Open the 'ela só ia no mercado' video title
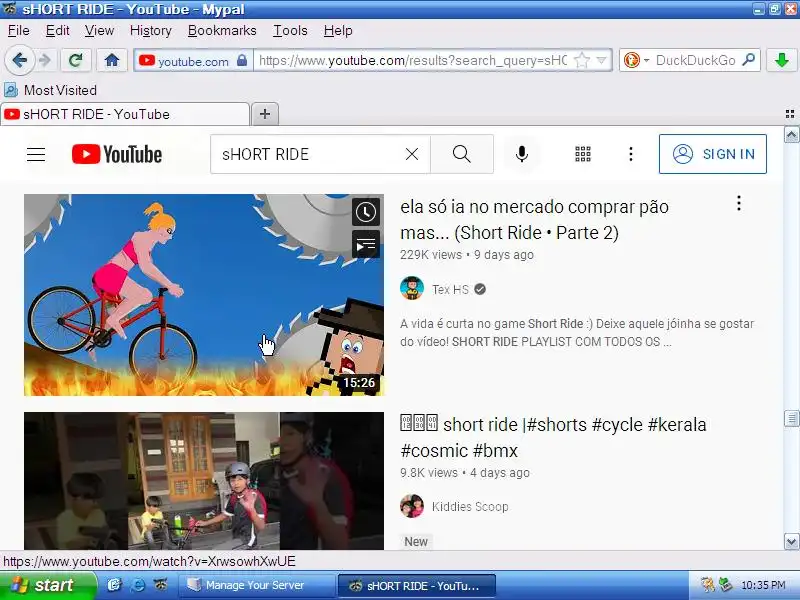Viewport: 800px width, 600px height. click(x=534, y=220)
